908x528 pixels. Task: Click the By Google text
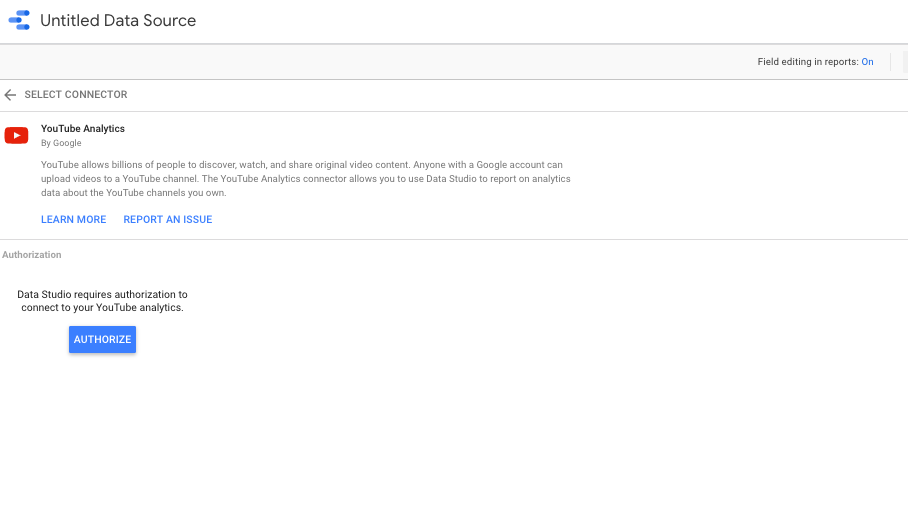pyautogui.click(x=61, y=143)
